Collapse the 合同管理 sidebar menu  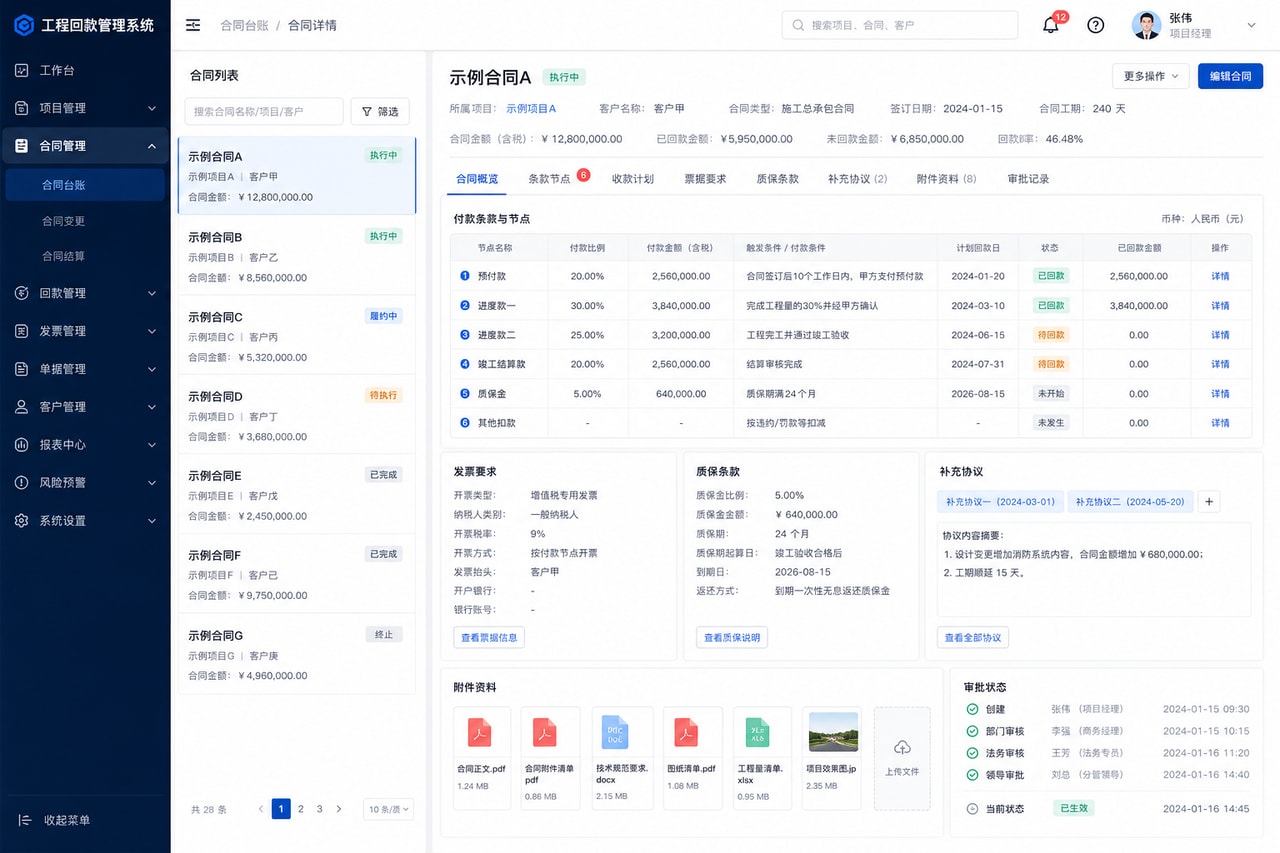(x=152, y=146)
